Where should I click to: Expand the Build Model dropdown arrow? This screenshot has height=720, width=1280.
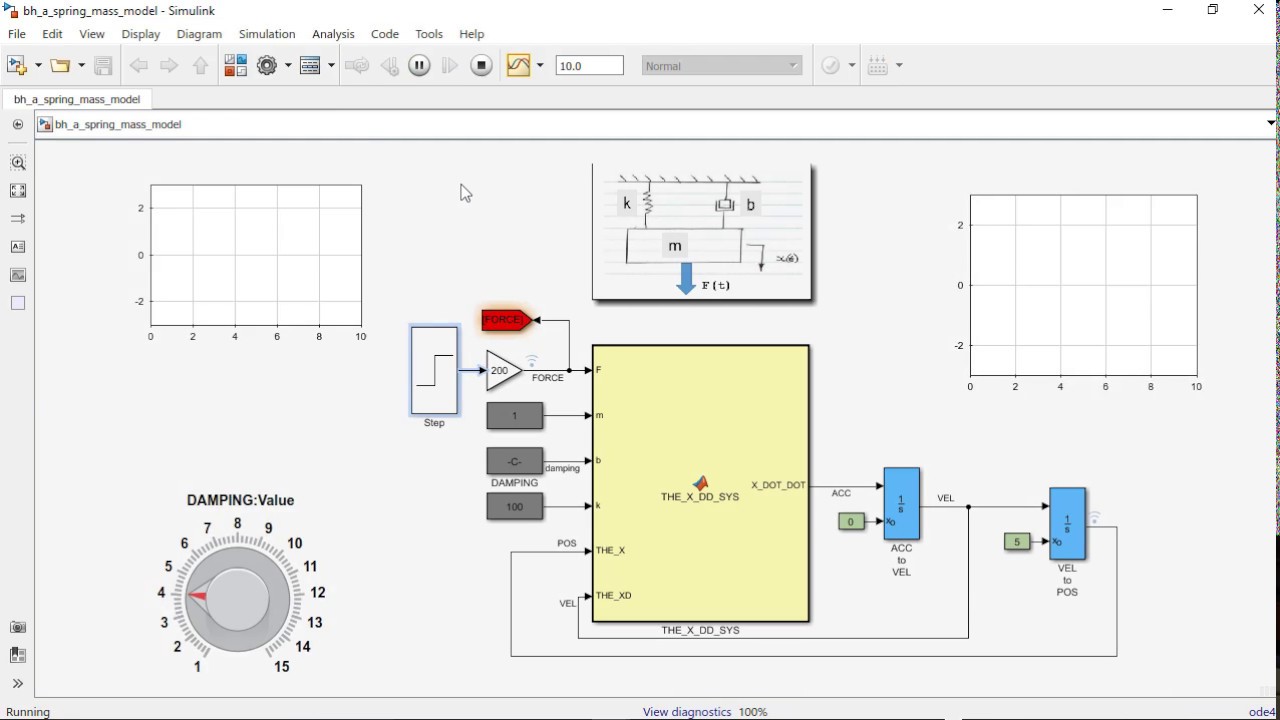899,66
